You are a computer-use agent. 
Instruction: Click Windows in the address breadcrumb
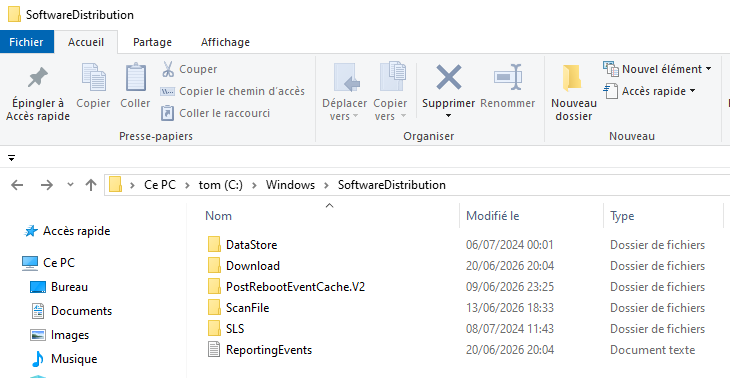[290, 185]
